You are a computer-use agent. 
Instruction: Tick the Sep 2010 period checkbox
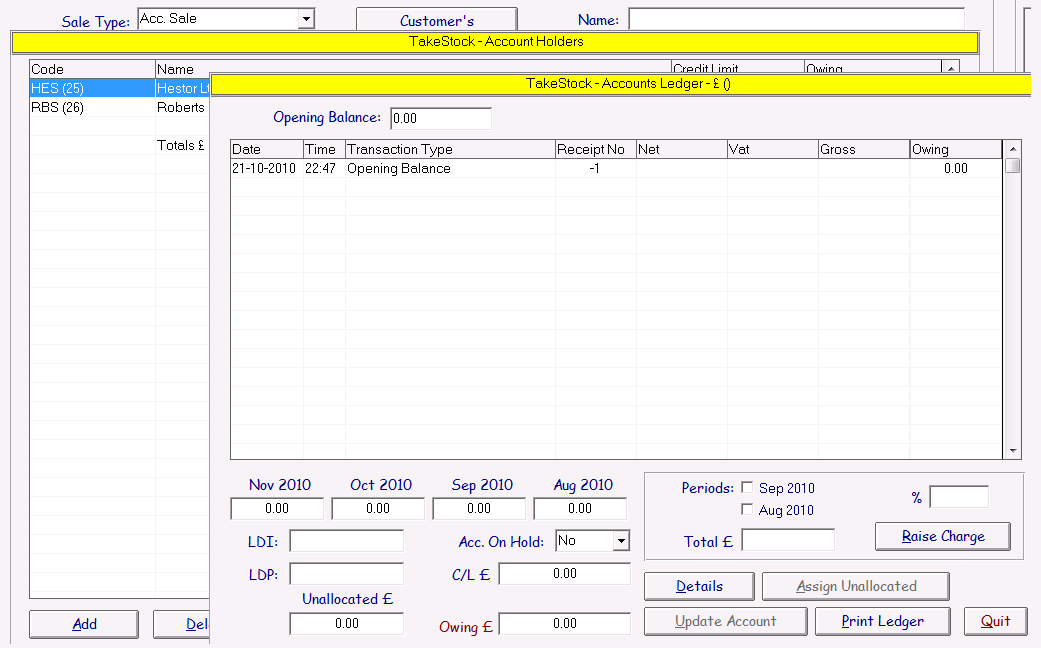747,487
